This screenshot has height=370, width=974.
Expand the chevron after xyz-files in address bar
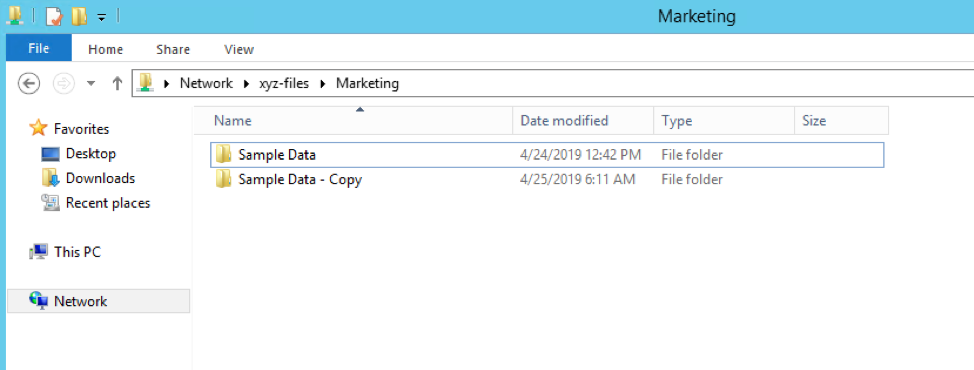coord(322,83)
